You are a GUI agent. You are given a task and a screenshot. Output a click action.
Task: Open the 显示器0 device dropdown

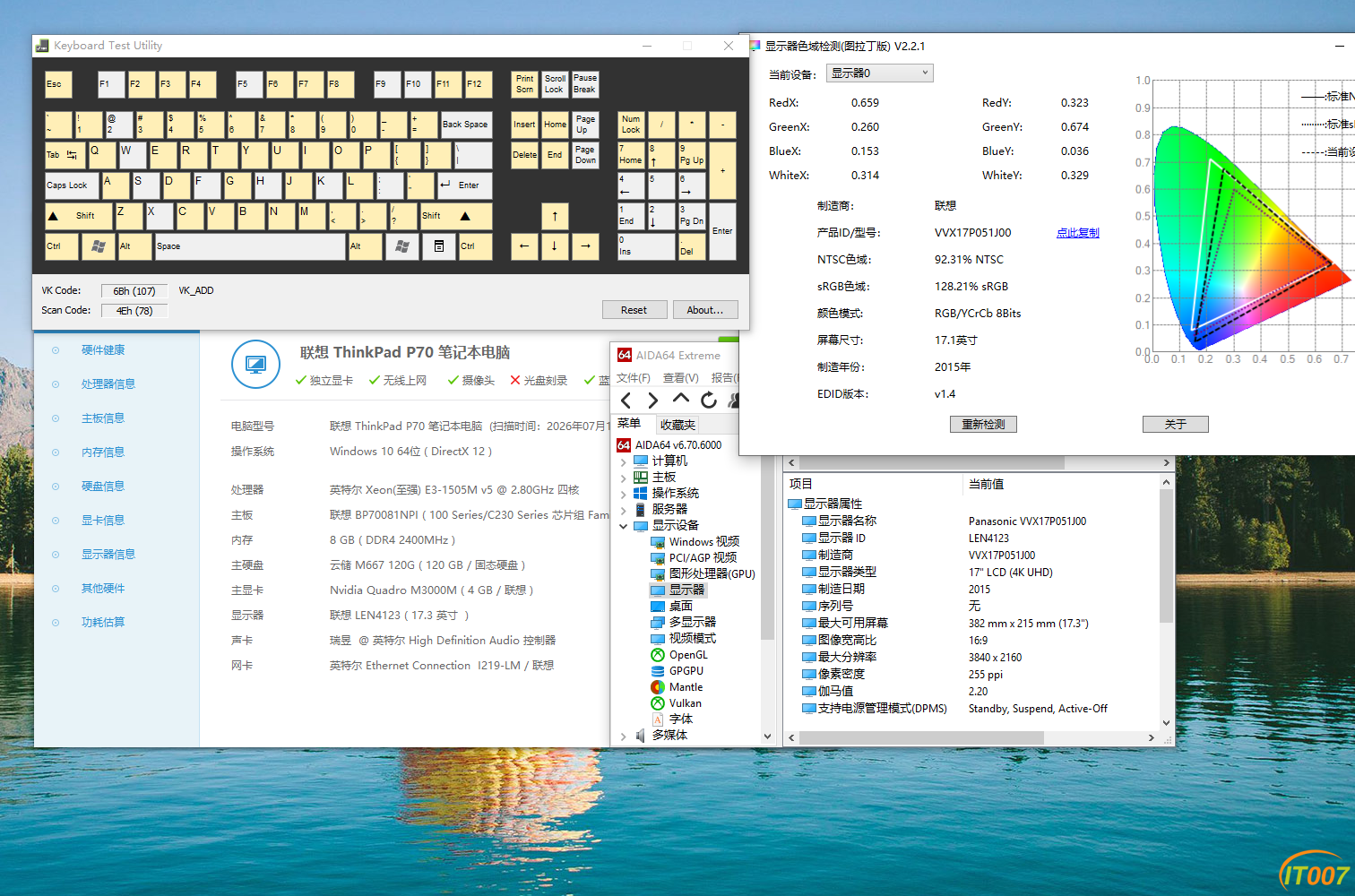[x=879, y=73]
